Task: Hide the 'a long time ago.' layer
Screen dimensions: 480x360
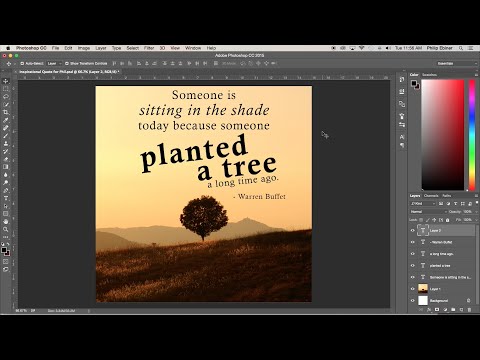Action: click(413, 254)
